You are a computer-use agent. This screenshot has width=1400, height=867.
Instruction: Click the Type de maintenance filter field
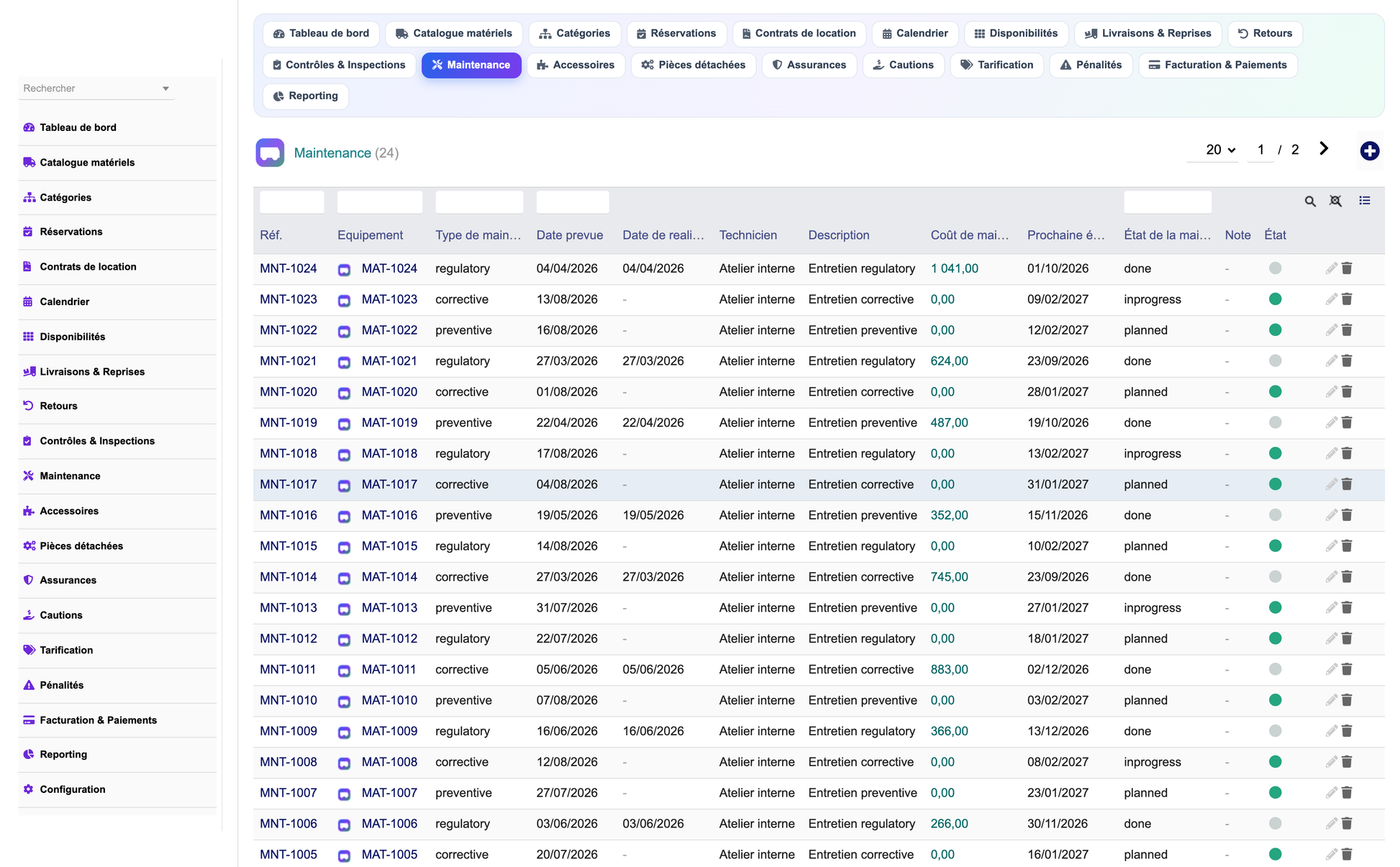coord(479,202)
